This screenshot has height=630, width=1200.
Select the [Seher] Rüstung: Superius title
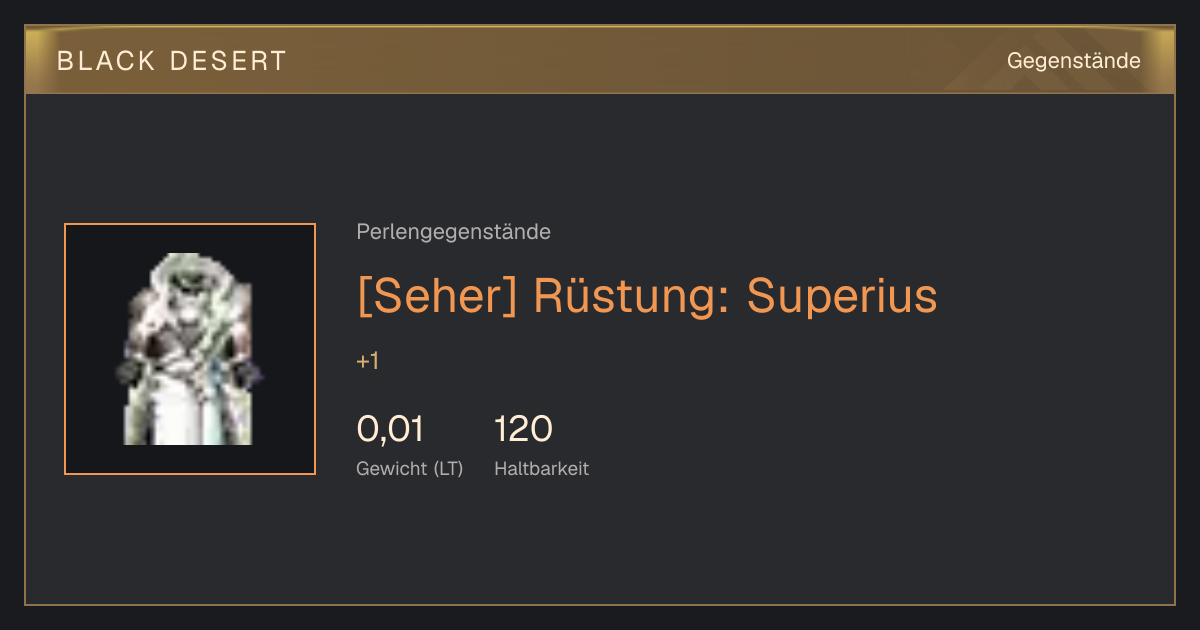coord(647,296)
